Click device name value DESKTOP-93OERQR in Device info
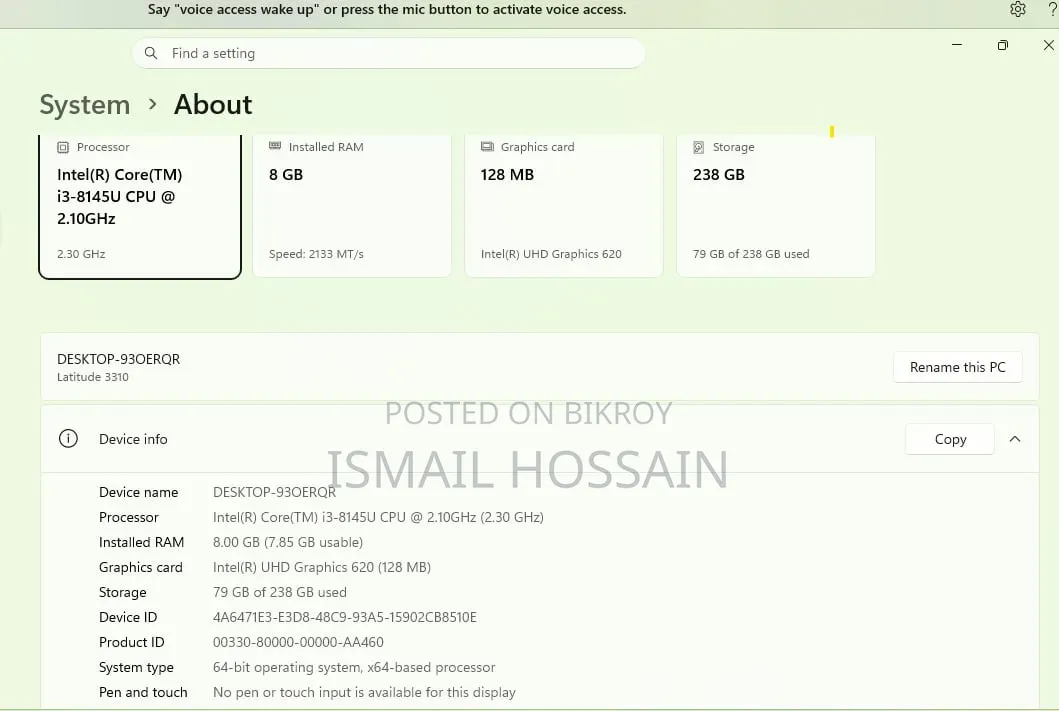Screen dimensions: 1059x711 point(274,492)
